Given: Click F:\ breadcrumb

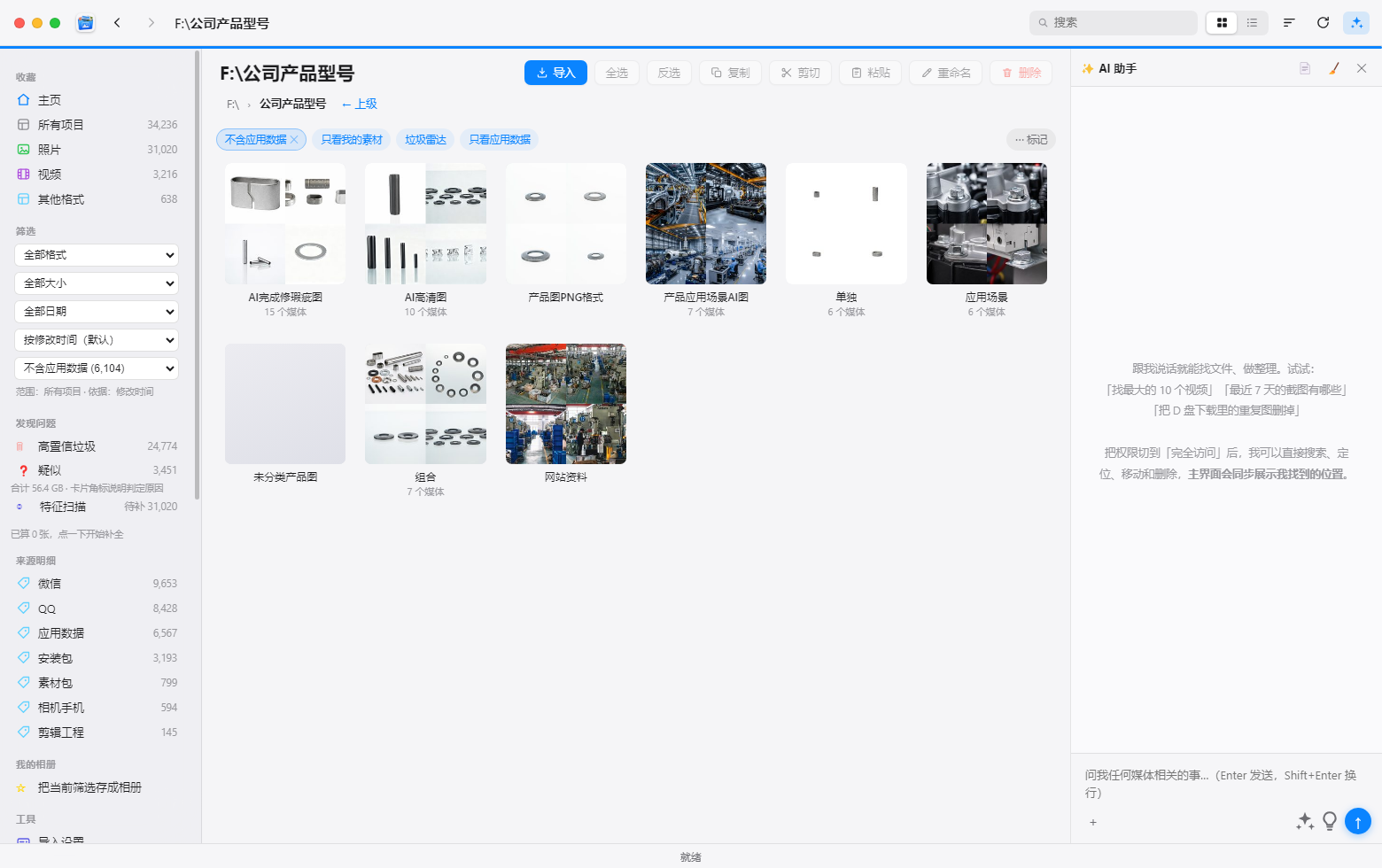Looking at the screenshot, I should pos(233,105).
